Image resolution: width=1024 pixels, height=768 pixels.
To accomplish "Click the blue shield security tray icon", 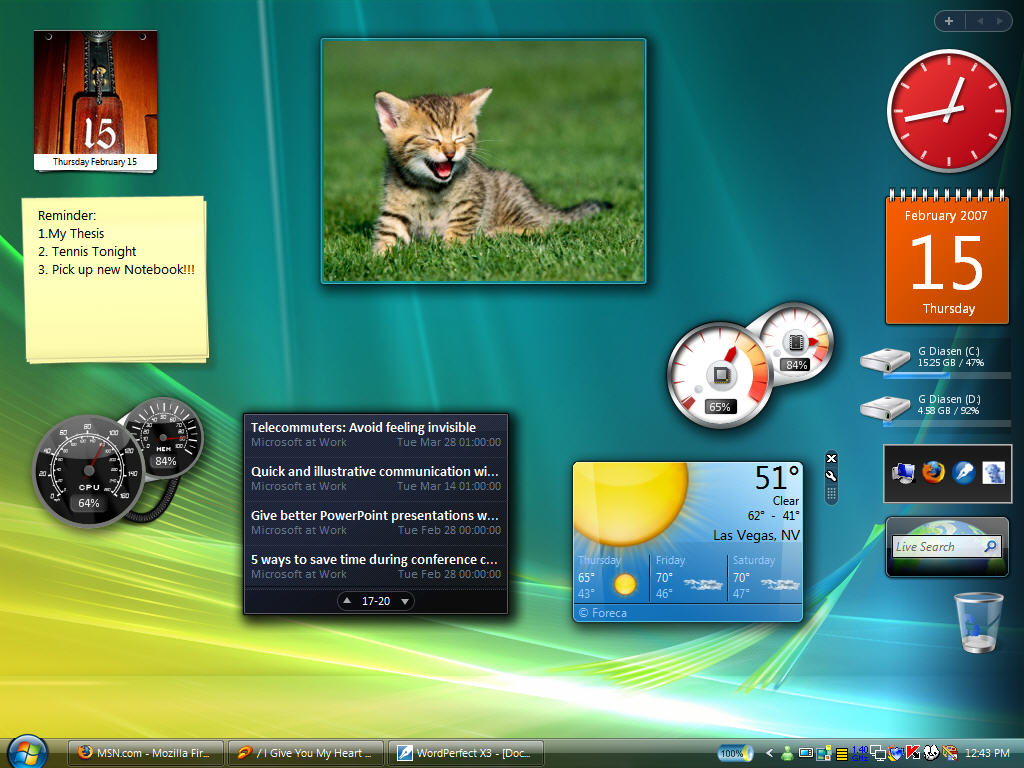I will pos(895,753).
